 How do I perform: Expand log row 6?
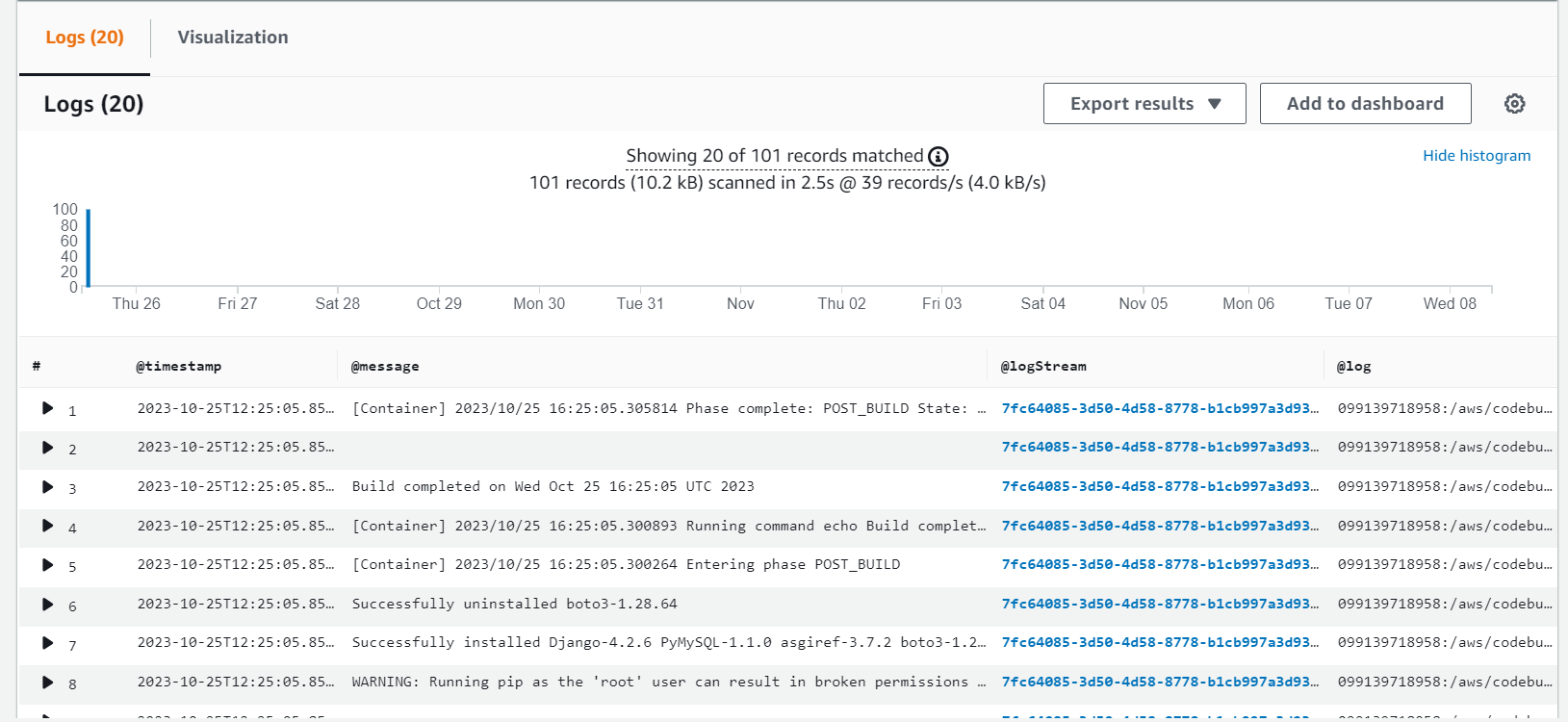(x=47, y=605)
